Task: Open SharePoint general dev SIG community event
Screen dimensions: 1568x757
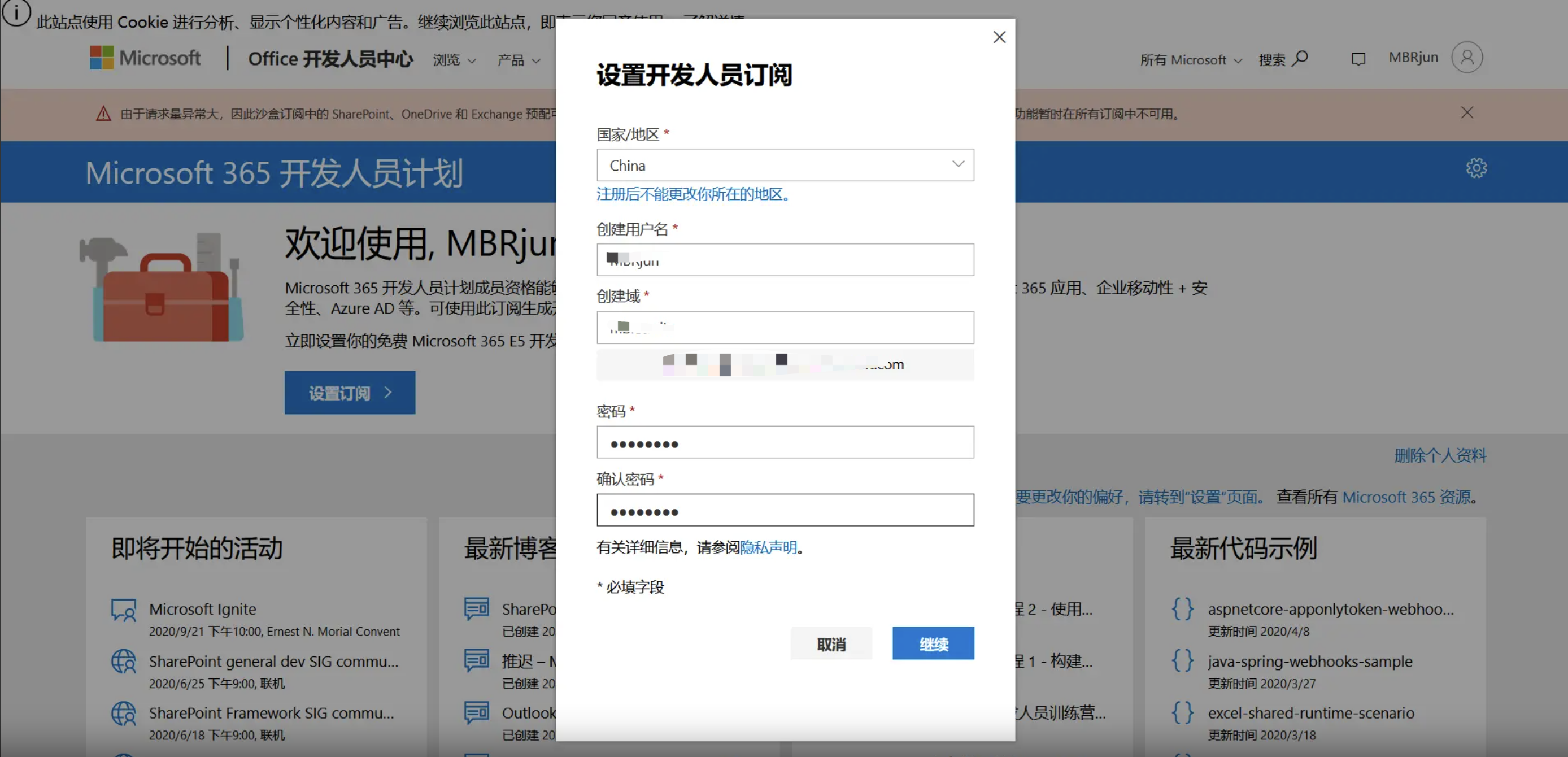Action: (274, 661)
